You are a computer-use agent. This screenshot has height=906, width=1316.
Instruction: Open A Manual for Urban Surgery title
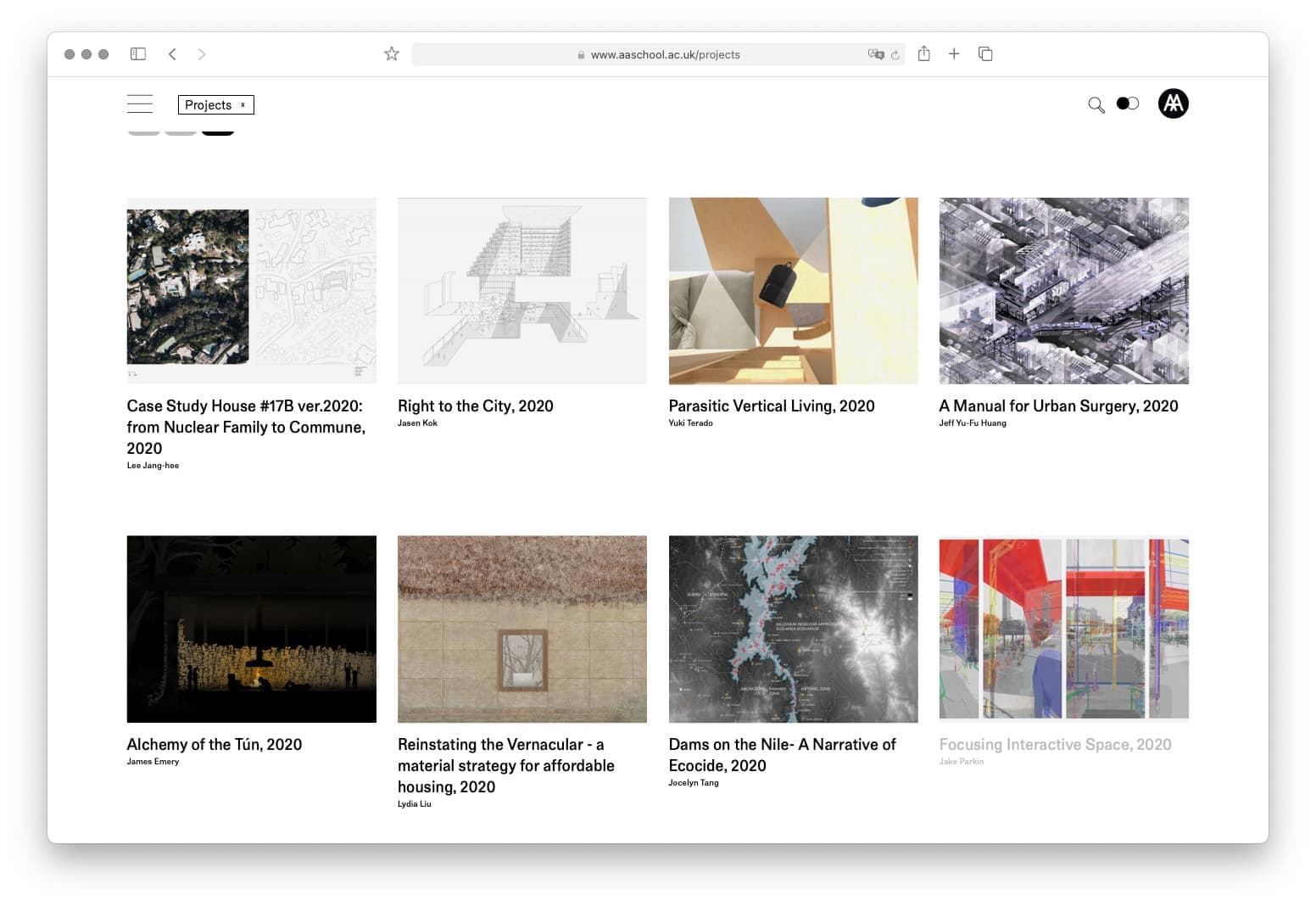1057,406
